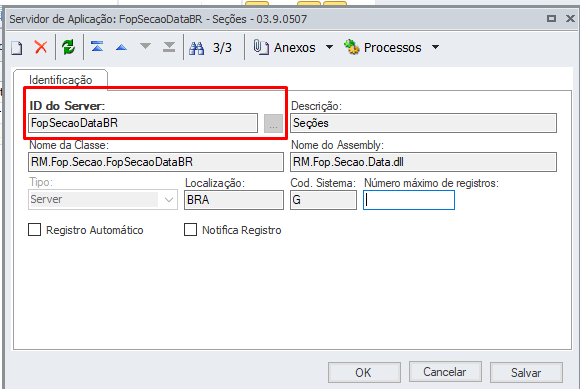The width and height of the screenshot is (580, 389).
Task: Go to last record arrow
Action: (169, 47)
